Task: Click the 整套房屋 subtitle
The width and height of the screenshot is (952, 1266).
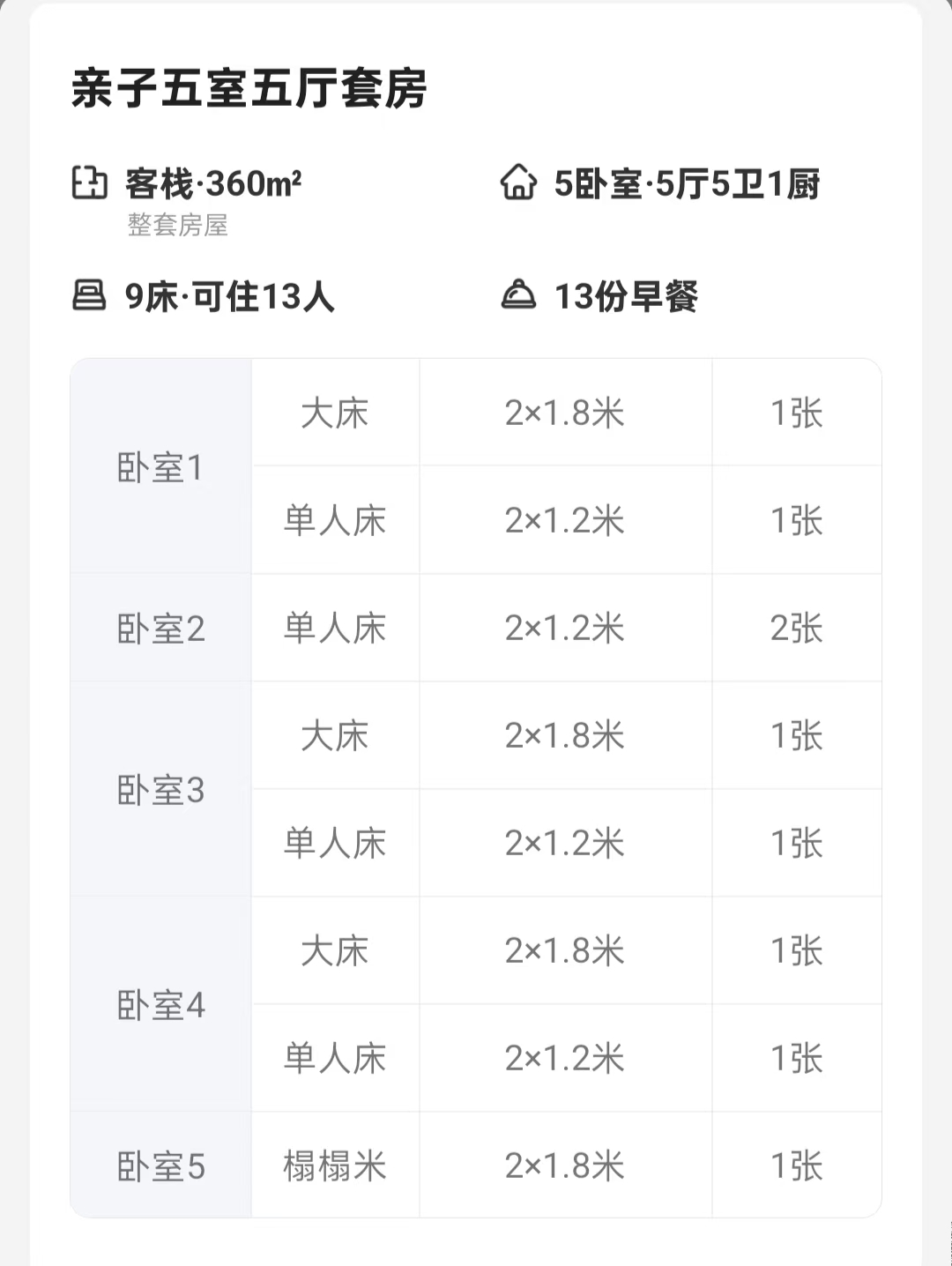Action: (177, 226)
